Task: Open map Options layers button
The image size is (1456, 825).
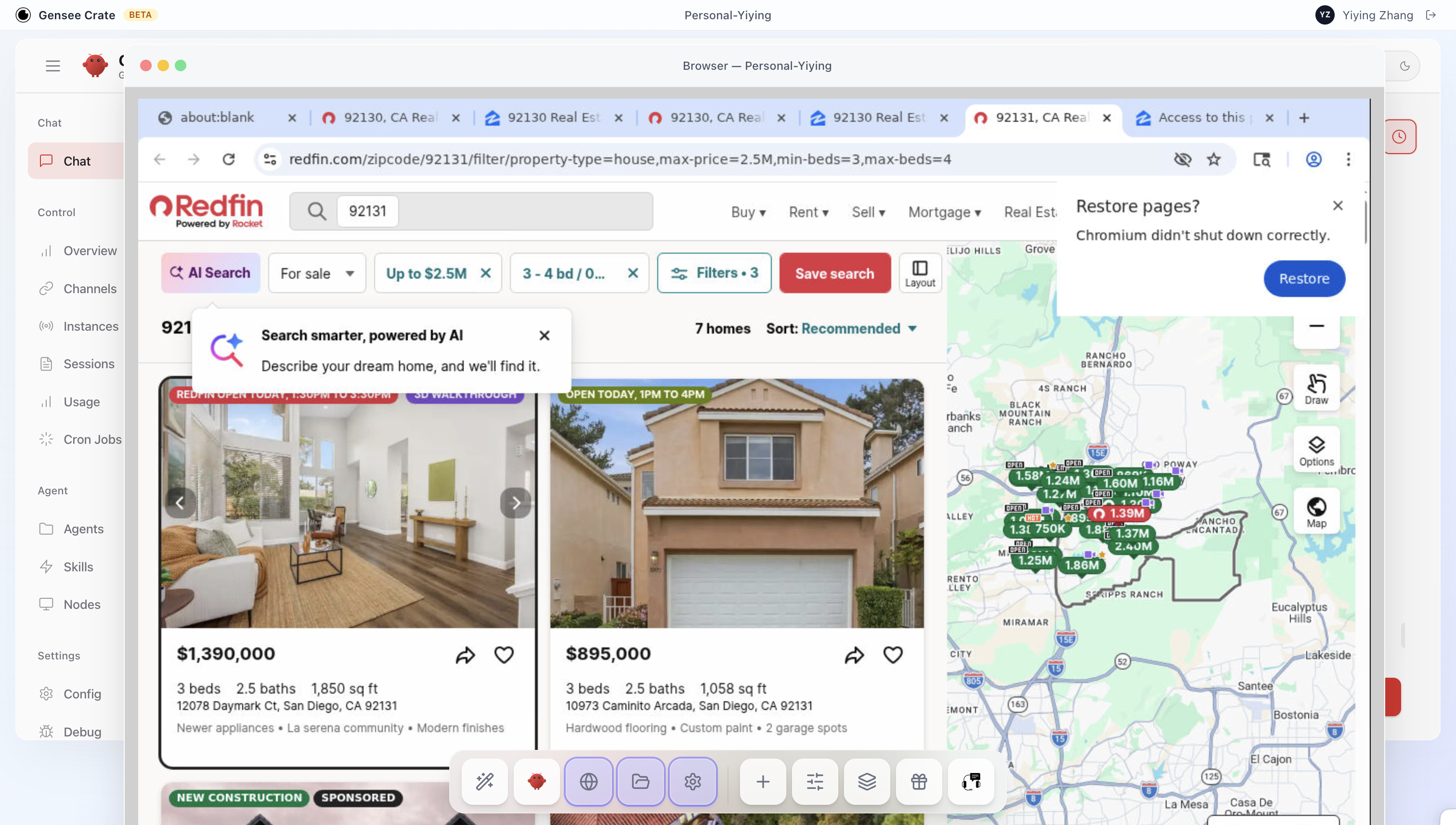Action: (x=1316, y=451)
